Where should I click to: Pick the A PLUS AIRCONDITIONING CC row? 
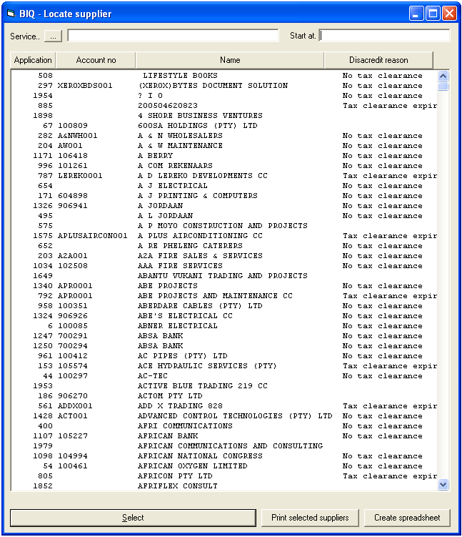click(224, 236)
